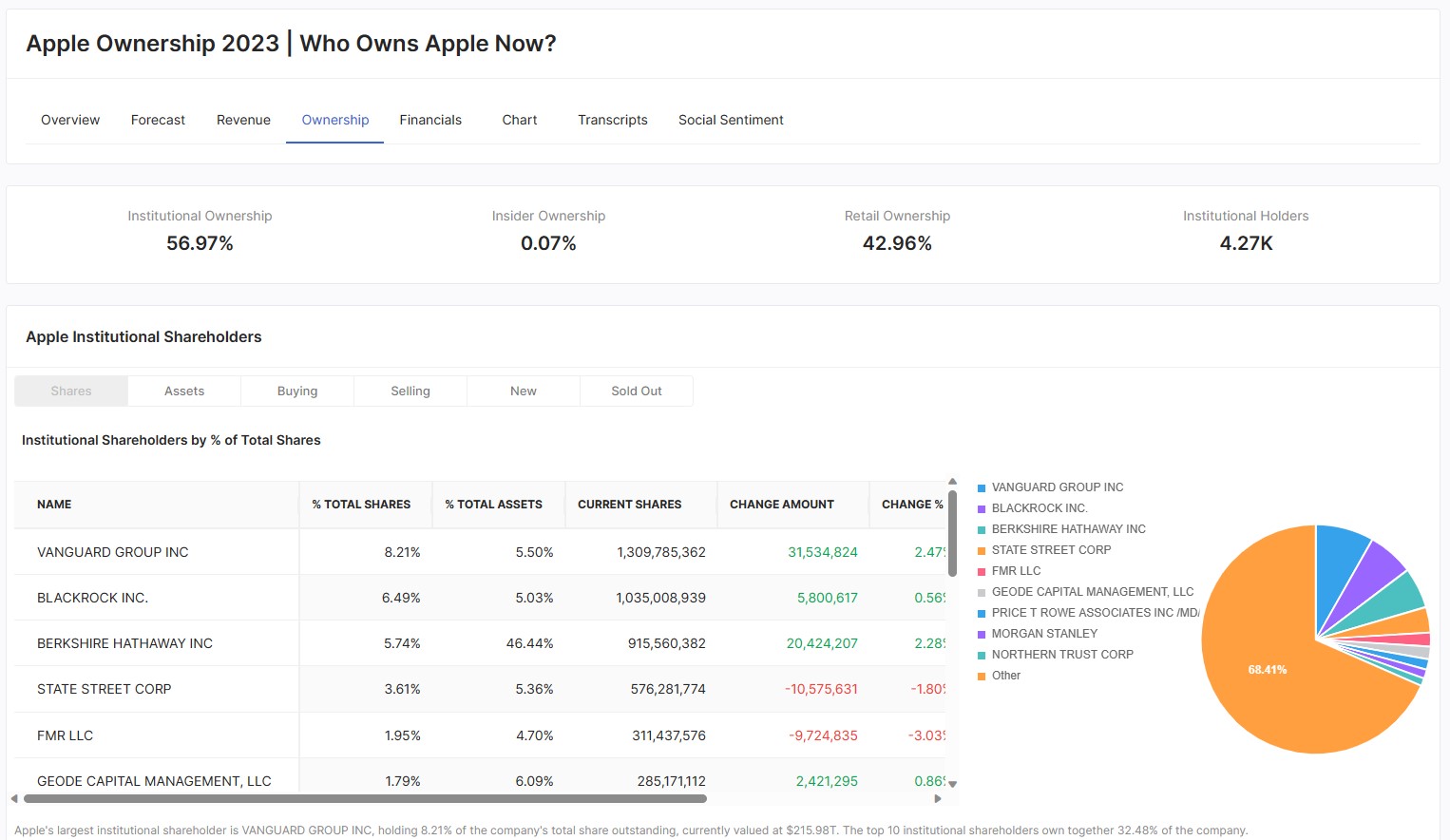Click the Apple Institutional Shareholders heading

[x=143, y=336]
